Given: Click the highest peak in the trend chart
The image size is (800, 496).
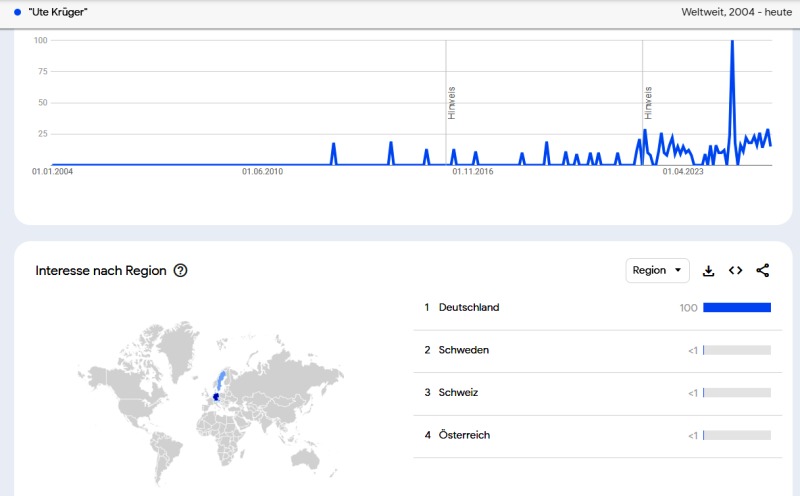Looking at the screenshot, I should point(733,43).
